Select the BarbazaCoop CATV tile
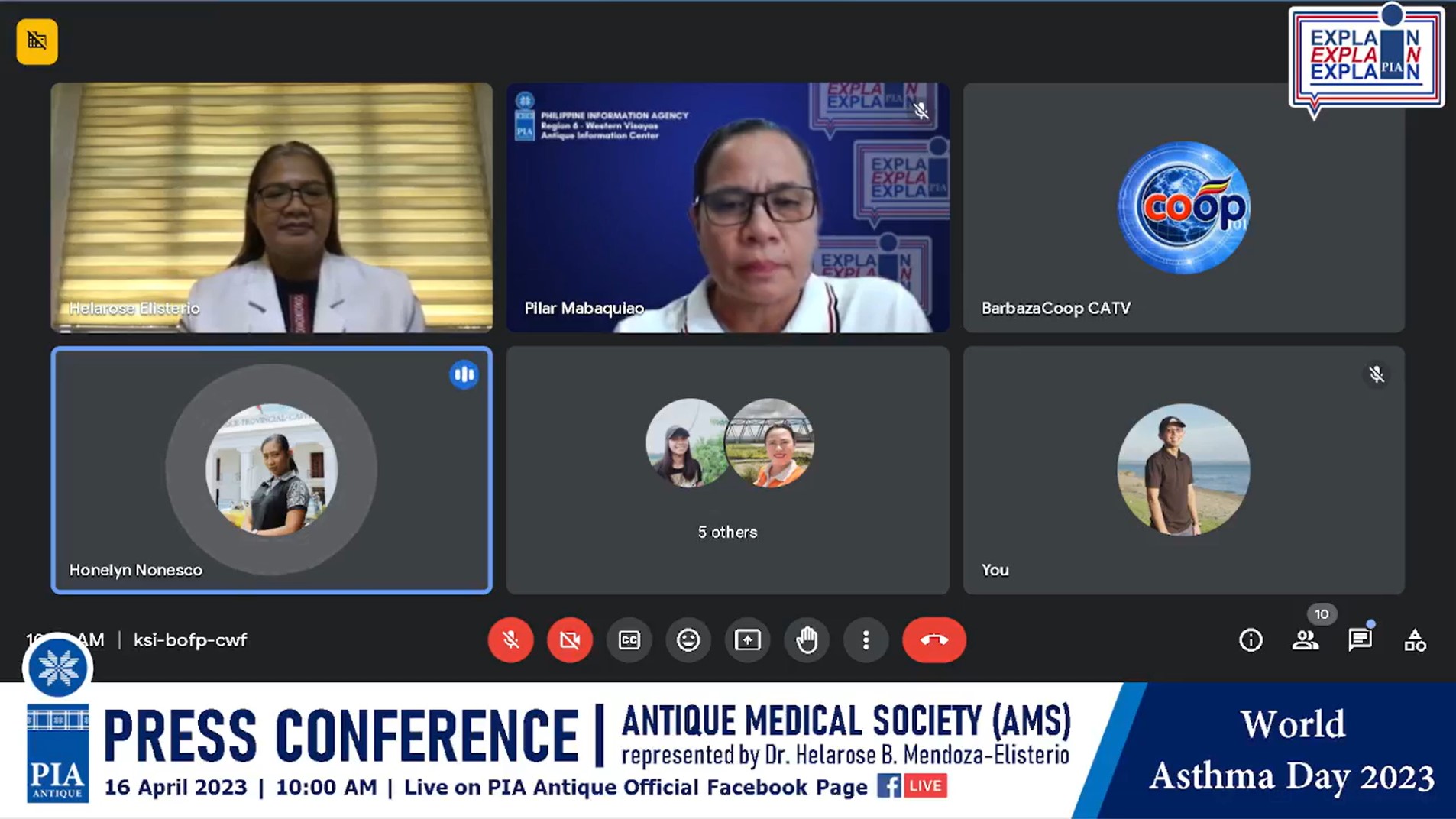Image resolution: width=1456 pixels, height=819 pixels. [1184, 208]
